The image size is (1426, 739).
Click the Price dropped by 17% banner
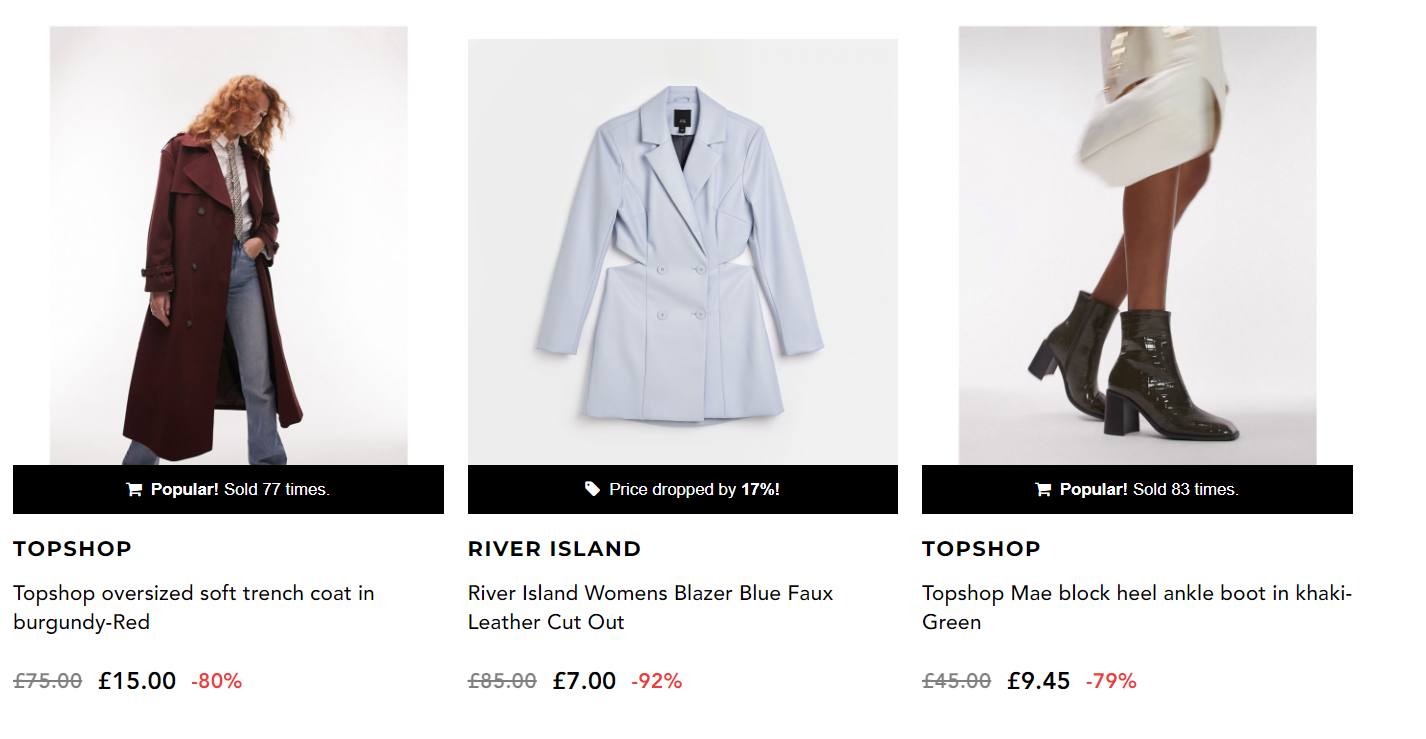tap(683, 490)
